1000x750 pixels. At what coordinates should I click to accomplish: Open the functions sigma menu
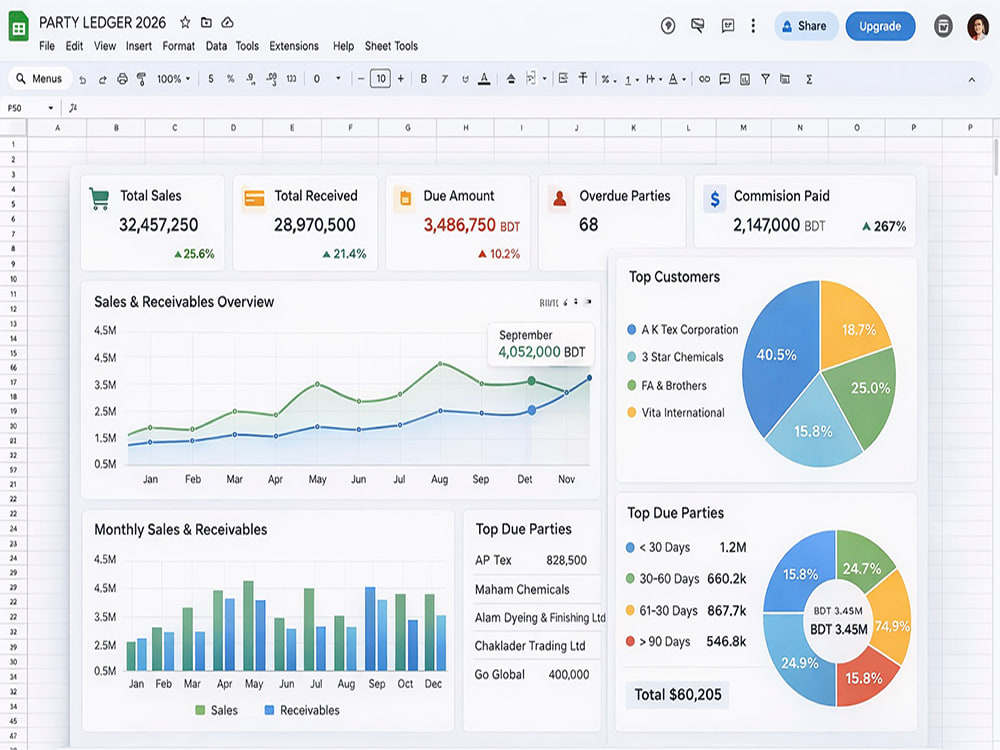click(x=809, y=79)
